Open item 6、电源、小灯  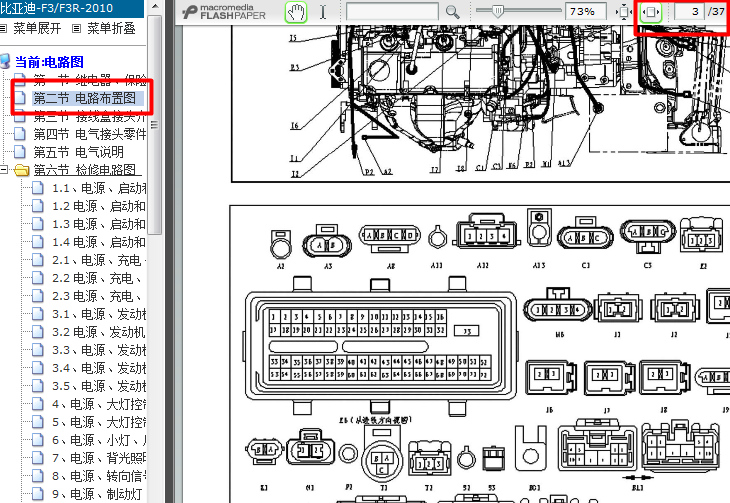[99, 440]
